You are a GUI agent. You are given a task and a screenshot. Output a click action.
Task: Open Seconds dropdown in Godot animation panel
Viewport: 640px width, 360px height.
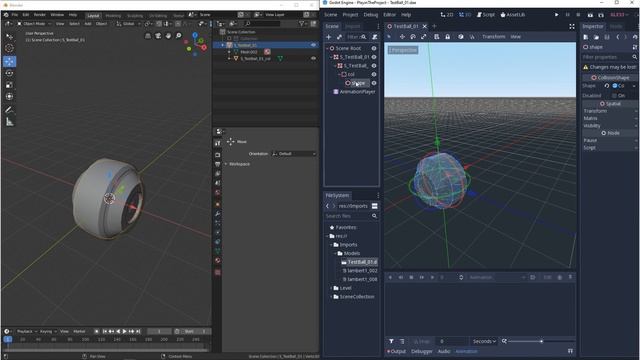click(484, 341)
